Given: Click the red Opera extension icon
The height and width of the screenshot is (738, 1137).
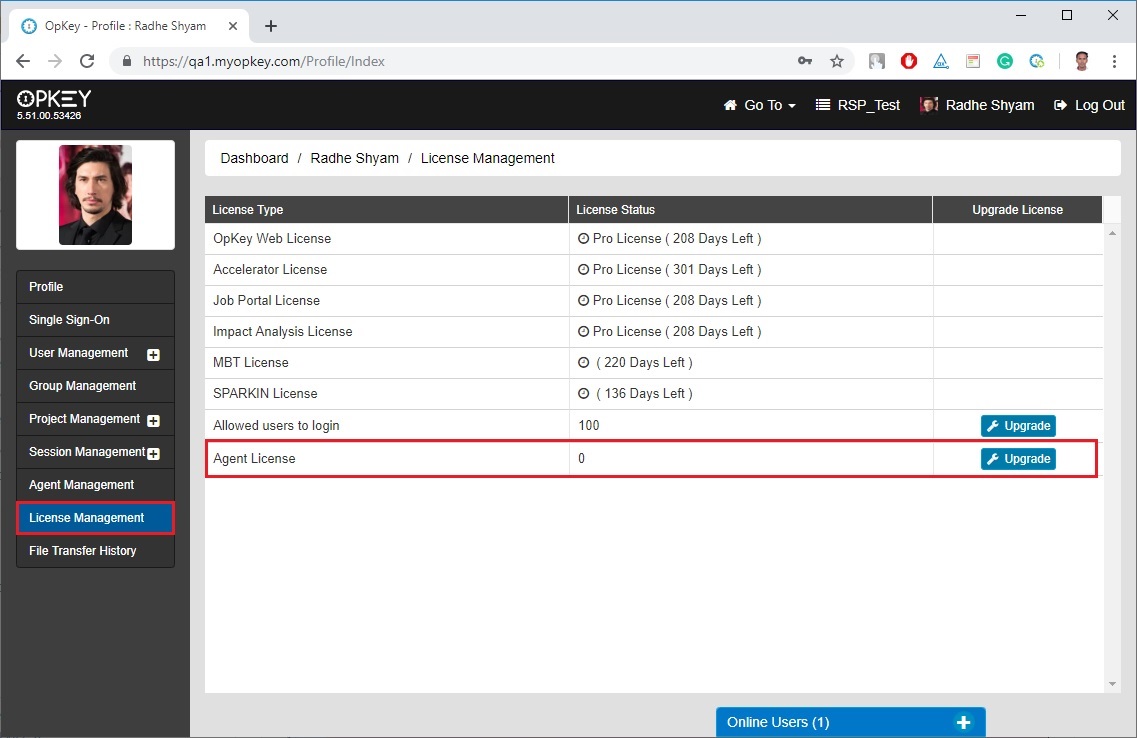Looking at the screenshot, I should pyautogui.click(x=909, y=62).
